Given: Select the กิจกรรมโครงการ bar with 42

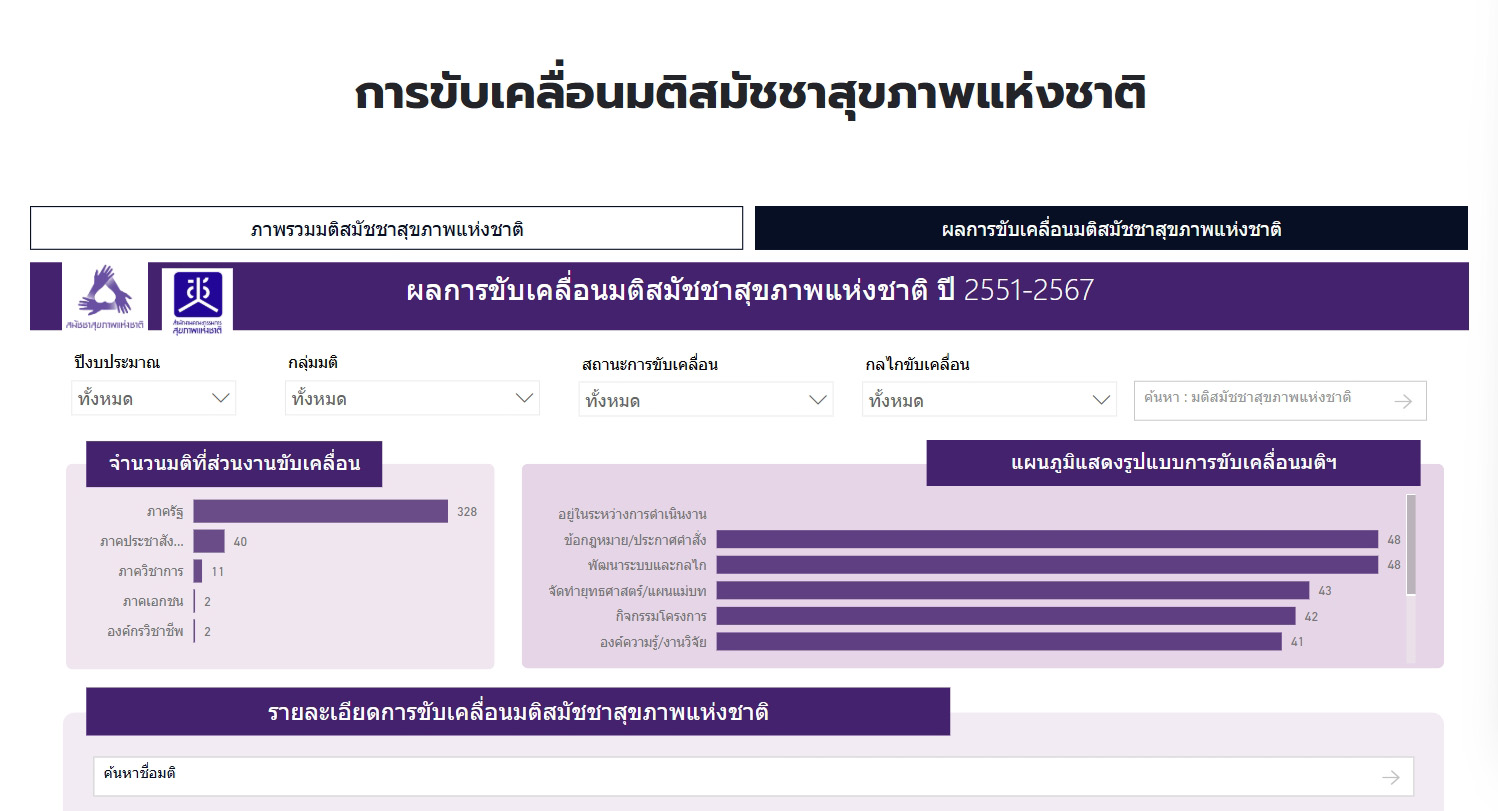Looking at the screenshot, I should pos(1005,616).
